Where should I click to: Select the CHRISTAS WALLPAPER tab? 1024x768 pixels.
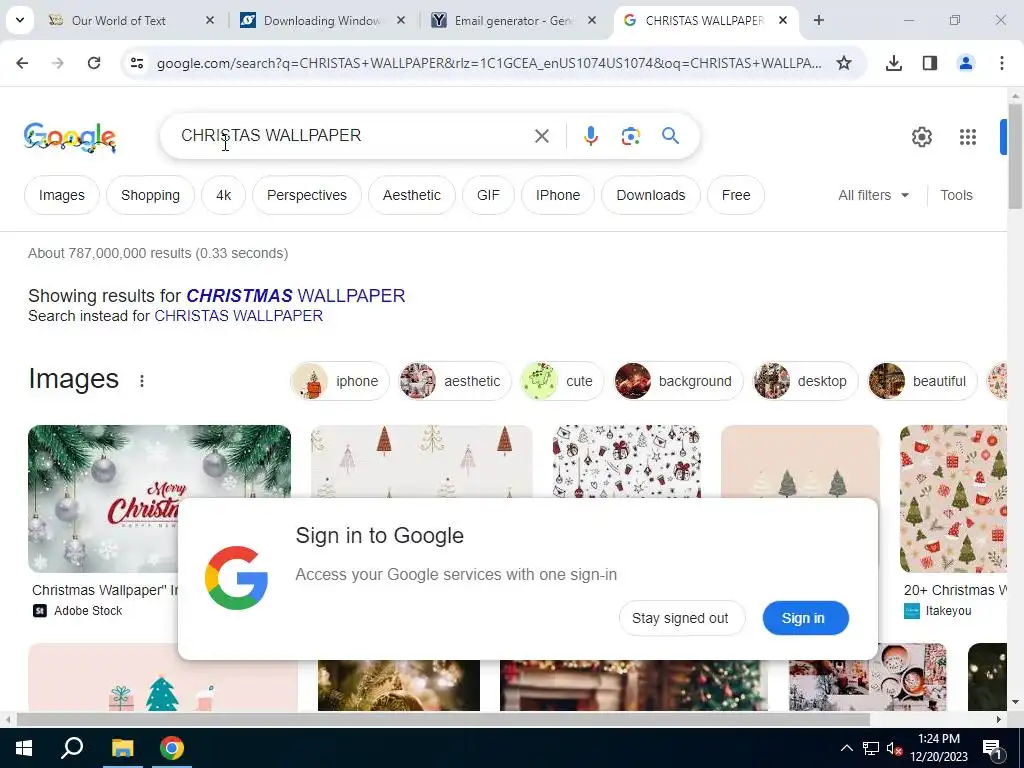(x=704, y=20)
